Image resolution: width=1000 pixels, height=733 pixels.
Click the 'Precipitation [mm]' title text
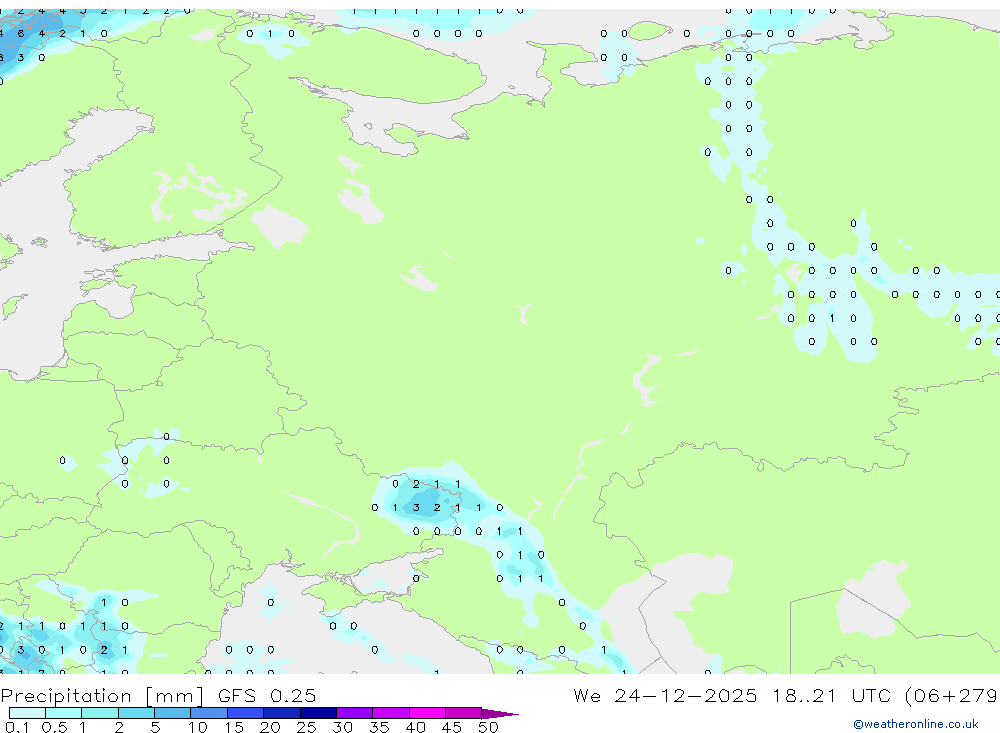(102, 696)
